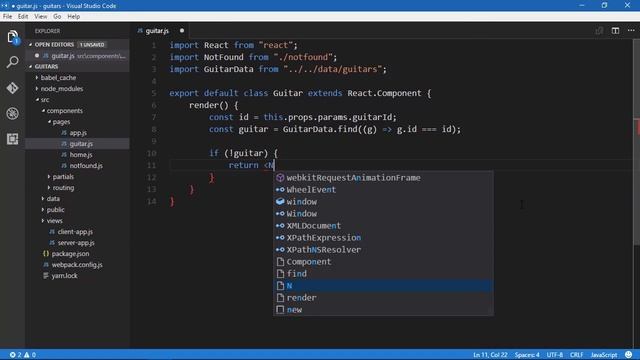Choose lowercase window suggestion
640x360 pixels.
coord(383,202)
